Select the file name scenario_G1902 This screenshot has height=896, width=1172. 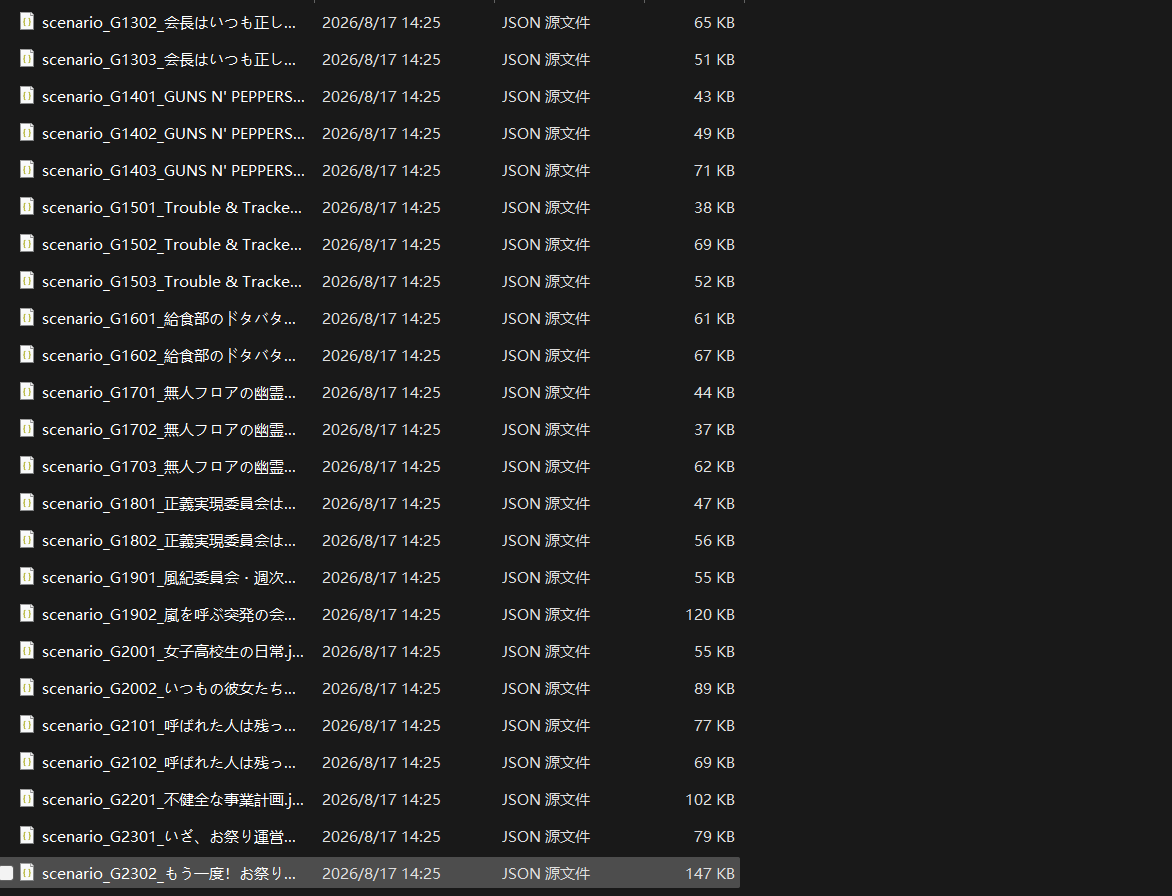tap(169, 614)
